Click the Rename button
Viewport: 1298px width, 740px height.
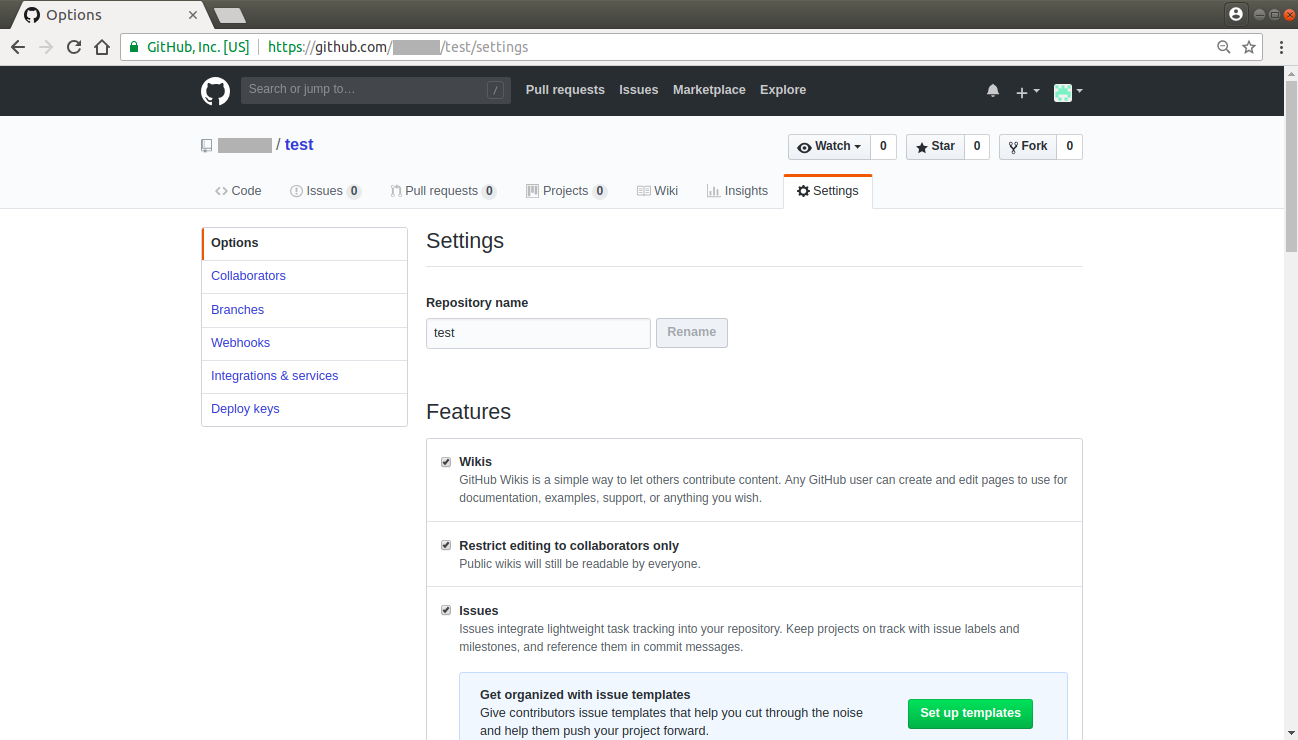(691, 332)
